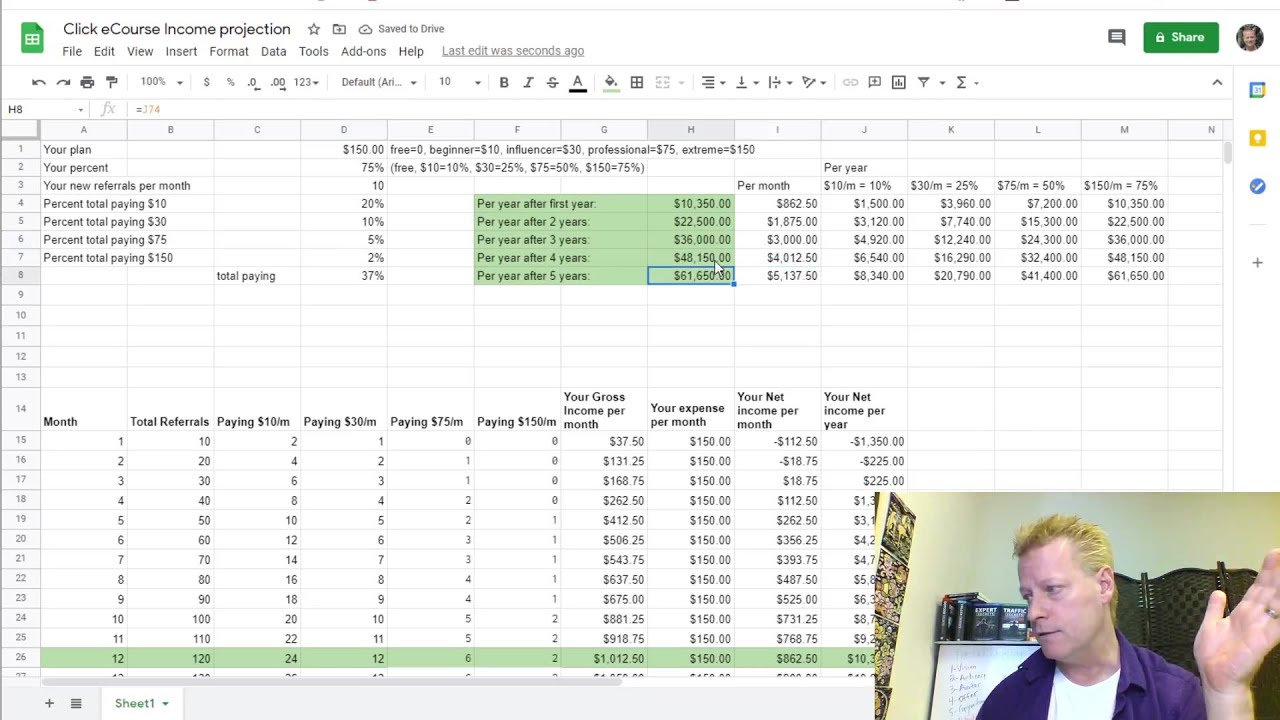Image resolution: width=1280 pixels, height=720 pixels.
Task: Click the green Share button
Action: [1180, 37]
